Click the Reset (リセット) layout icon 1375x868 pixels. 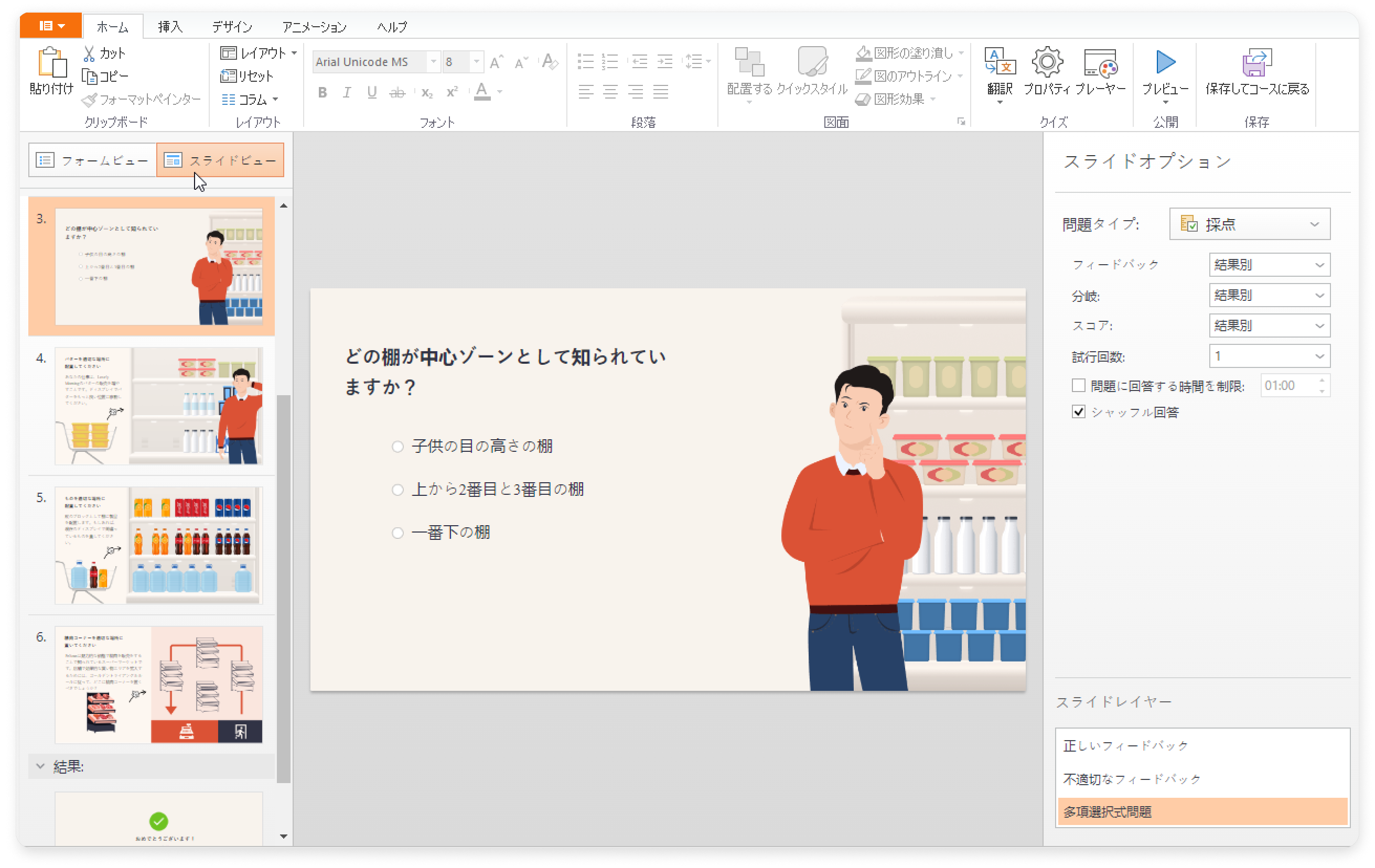(228, 77)
